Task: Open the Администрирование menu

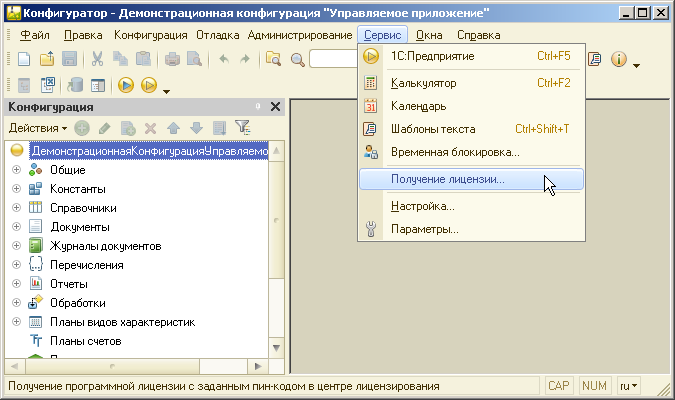Action: click(x=299, y=35)
